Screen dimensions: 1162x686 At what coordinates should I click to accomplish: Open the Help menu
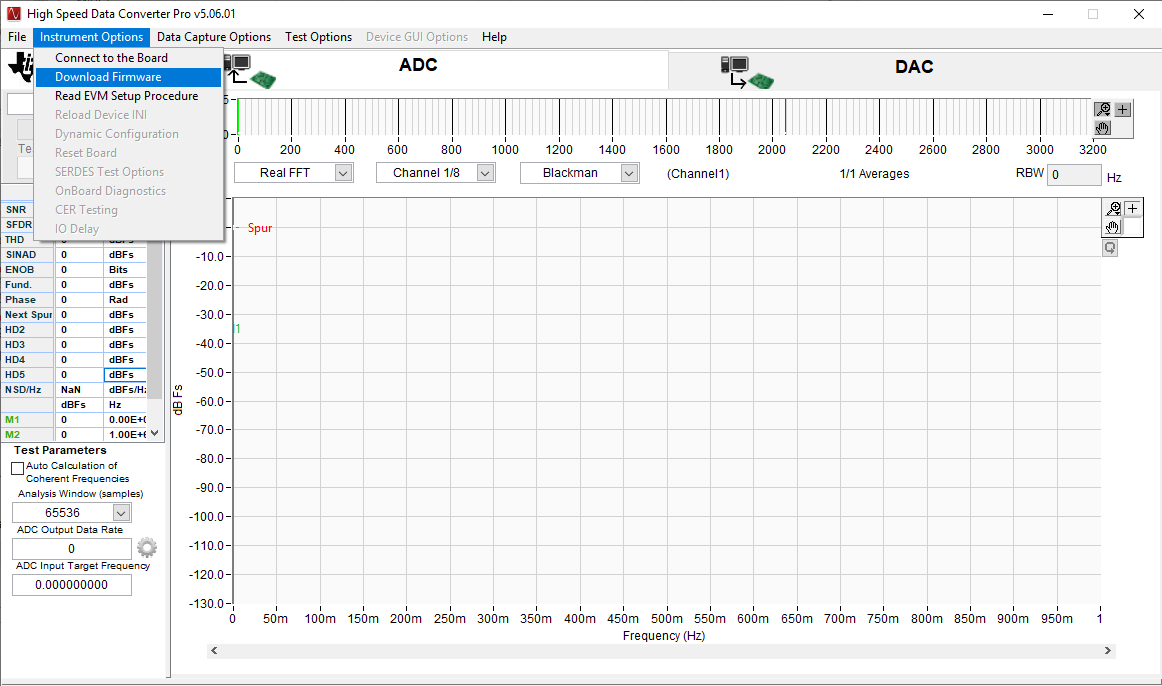[494, 37]
